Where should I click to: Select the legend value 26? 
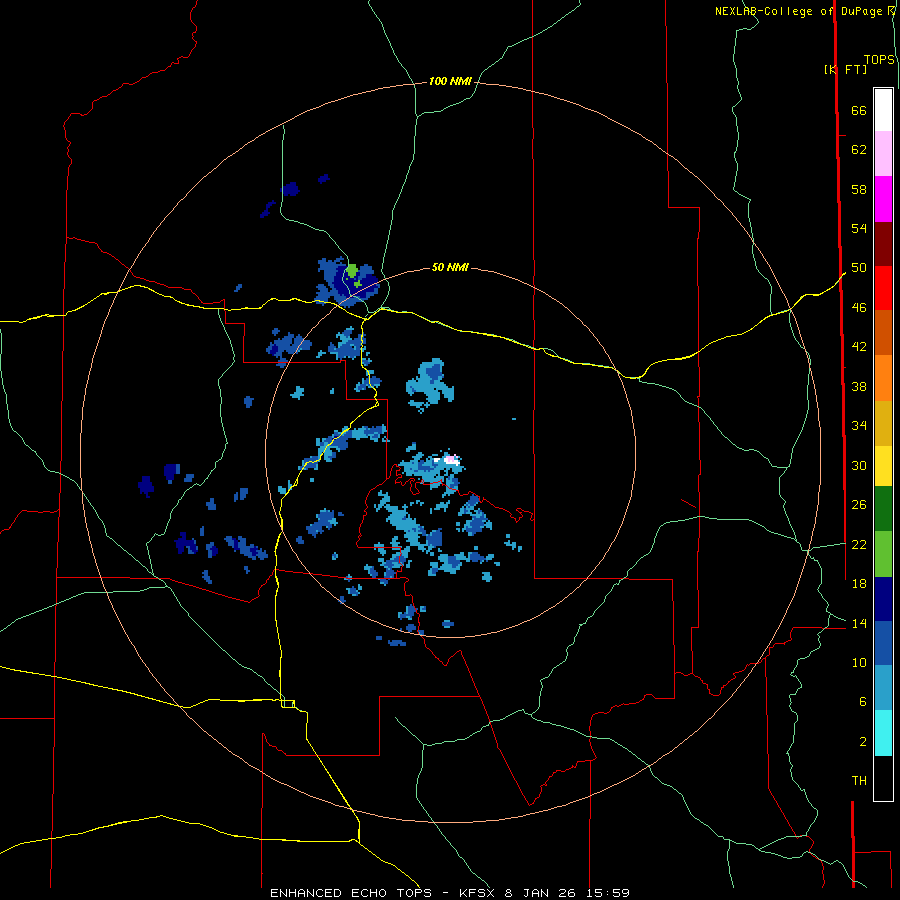point(859,504)
